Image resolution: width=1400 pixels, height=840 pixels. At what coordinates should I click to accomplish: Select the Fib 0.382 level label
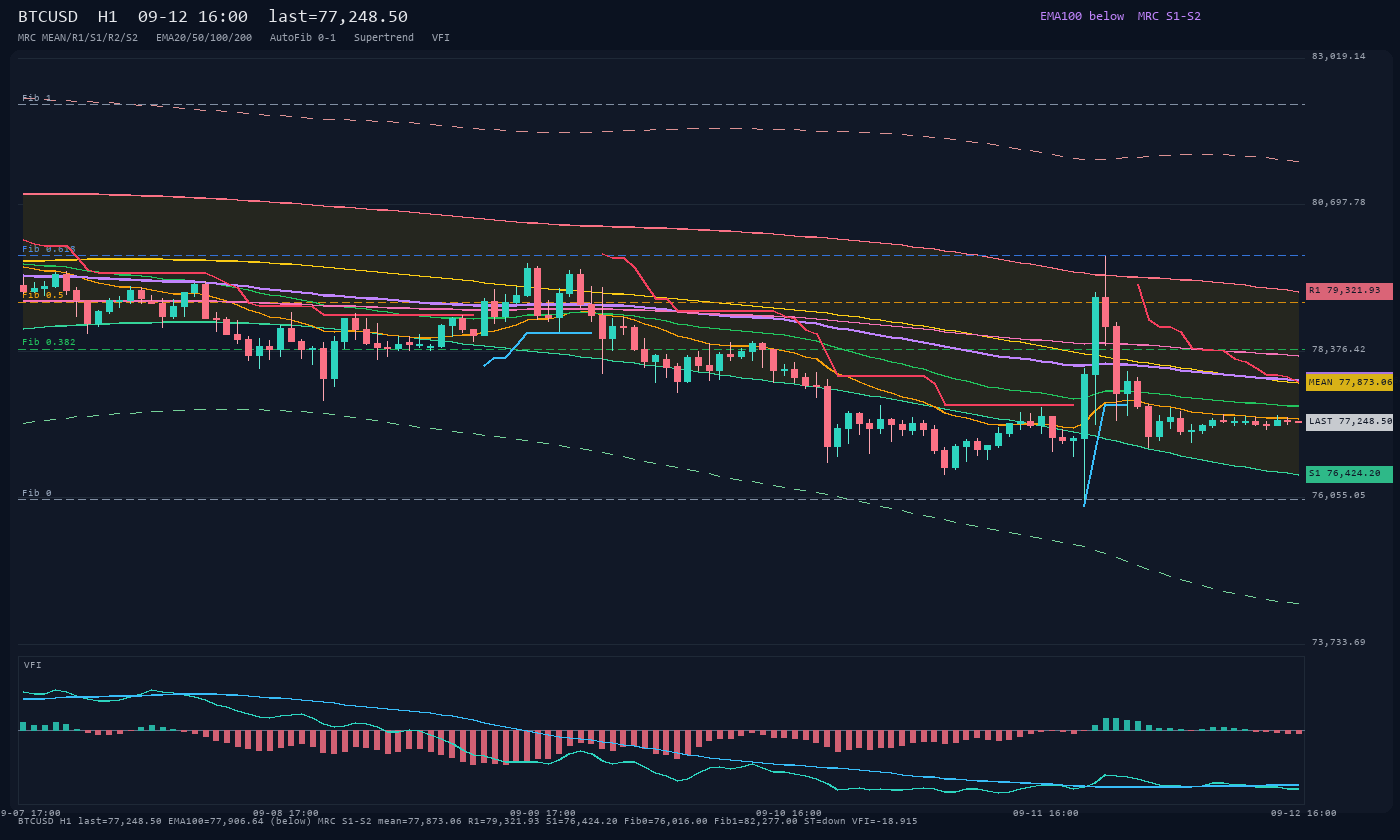(49, 342)
